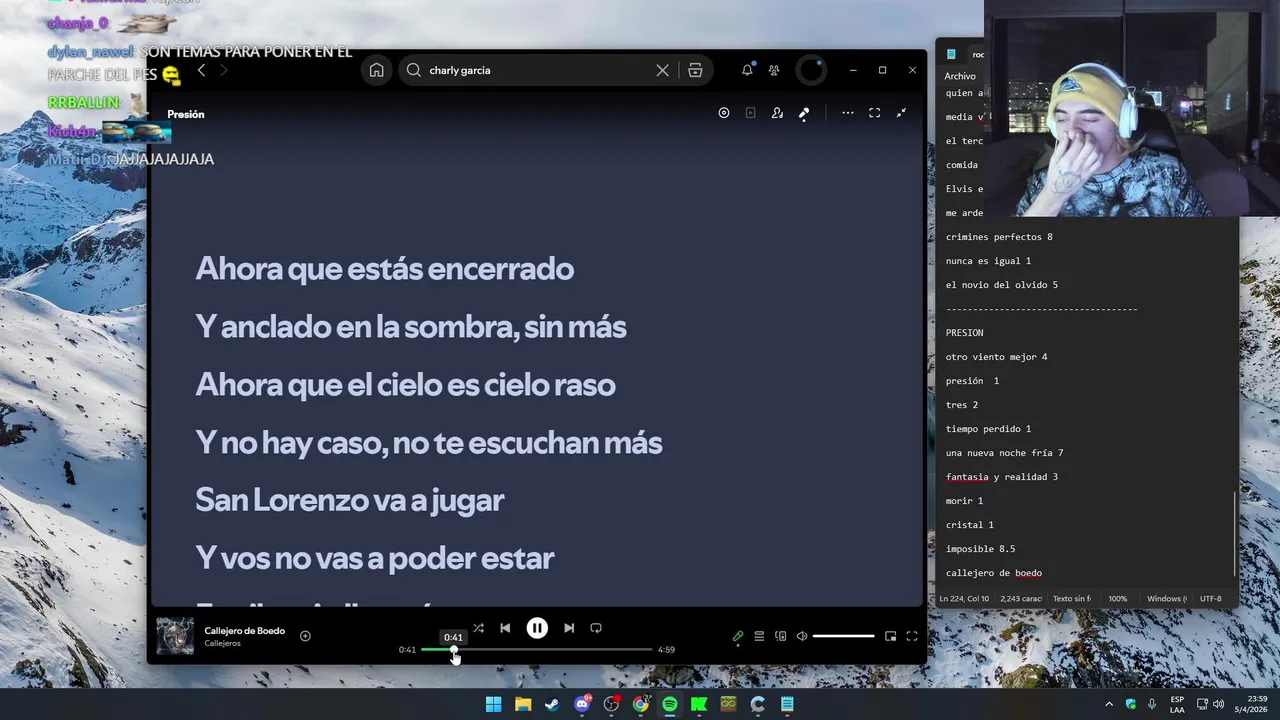The width and height of the screenshot is (1280, 720).
Task: Expand lyrics to full screen corners icon
Action: pos(874,113)
